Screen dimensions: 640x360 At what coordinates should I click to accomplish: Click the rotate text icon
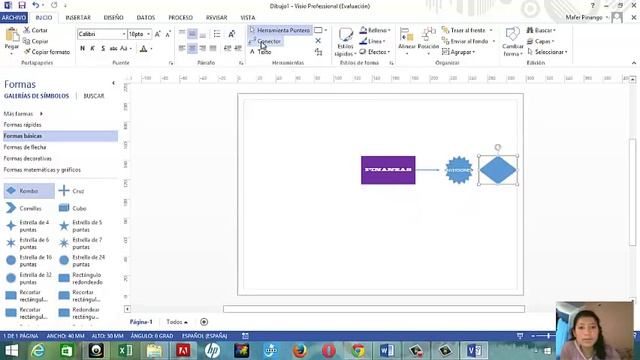(231, 34)
